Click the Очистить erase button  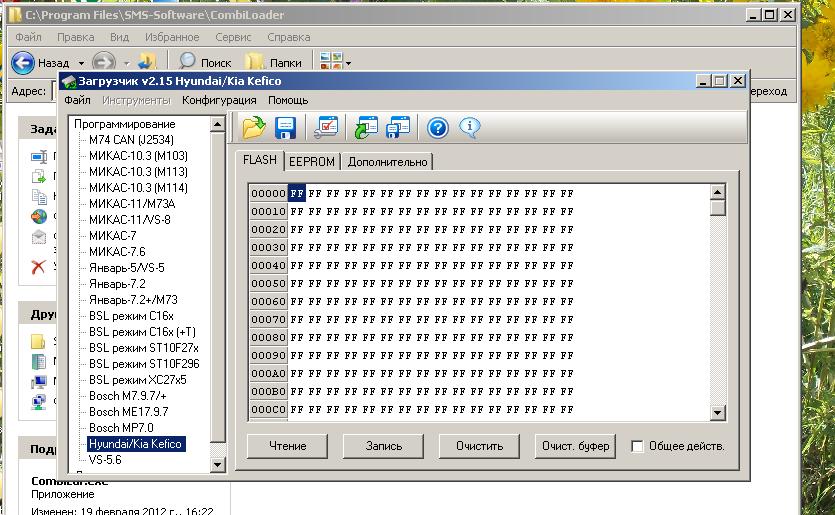479,446
